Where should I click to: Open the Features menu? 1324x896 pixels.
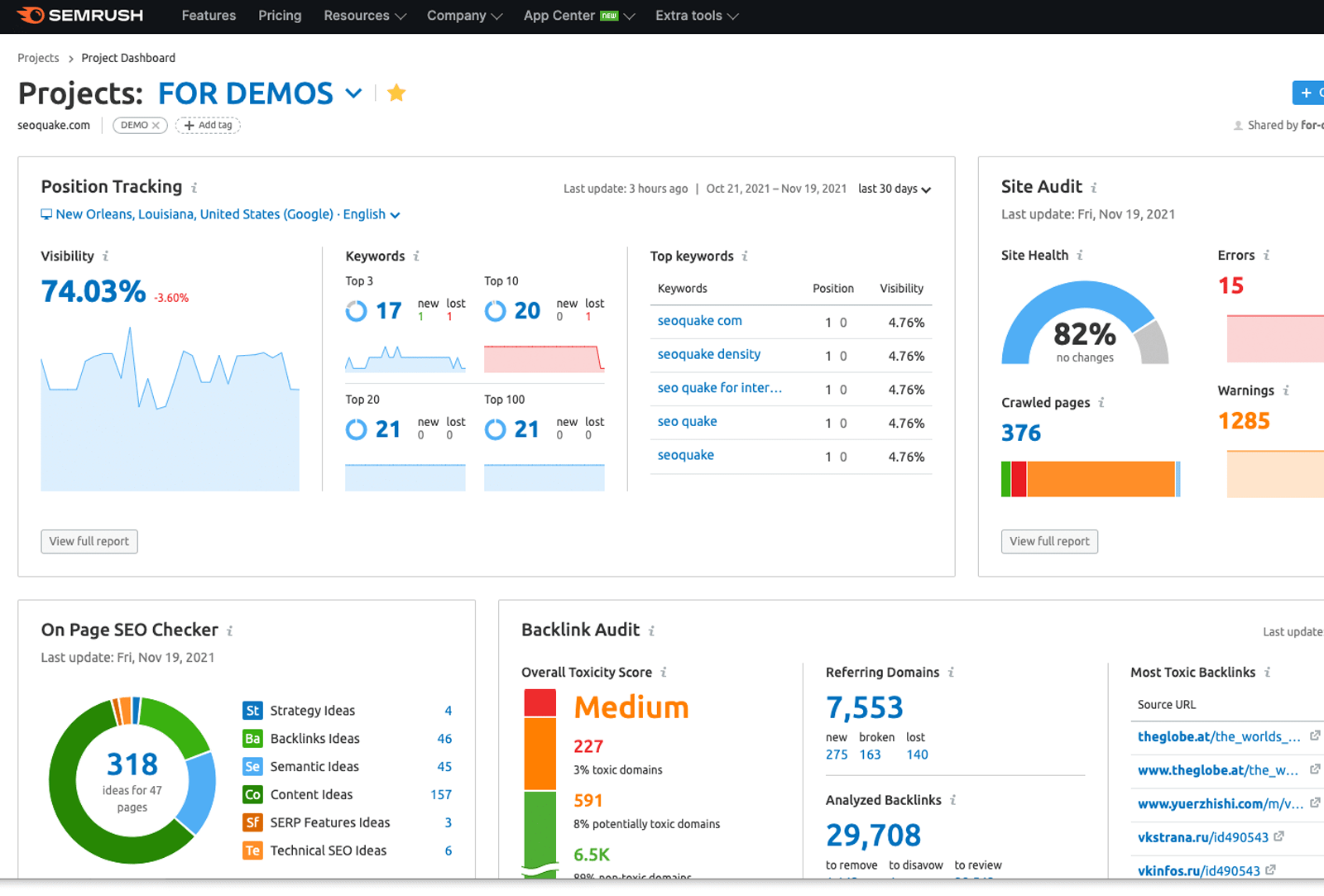click(x=209, y=15)
